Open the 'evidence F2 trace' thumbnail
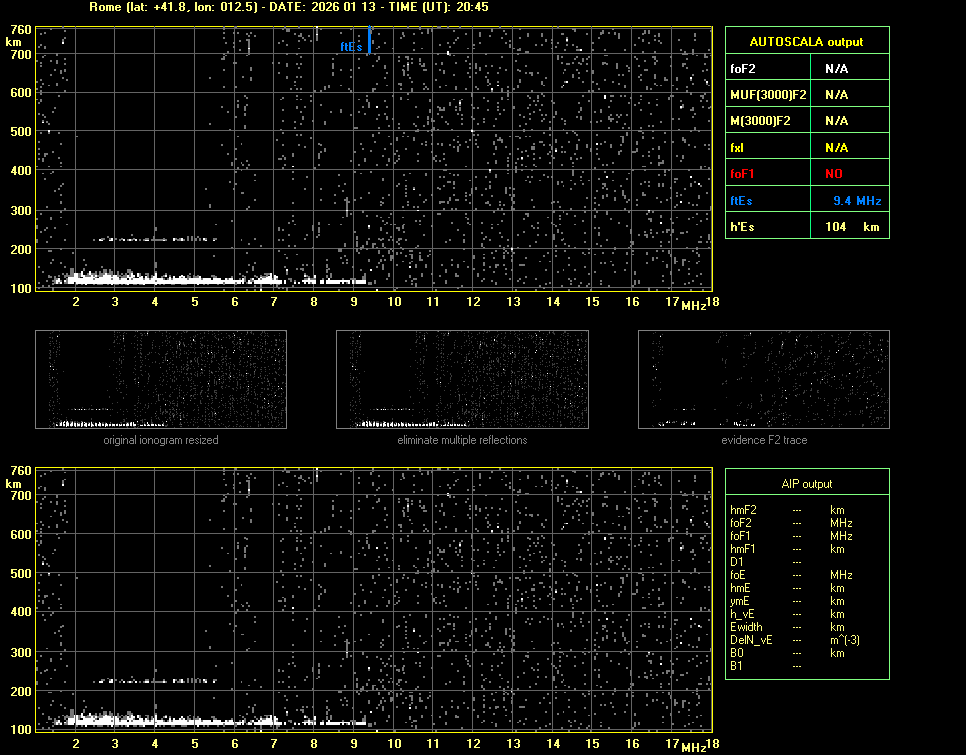Image resolution: width=966 pixels, height=755 pixels. tap(764, 379)
